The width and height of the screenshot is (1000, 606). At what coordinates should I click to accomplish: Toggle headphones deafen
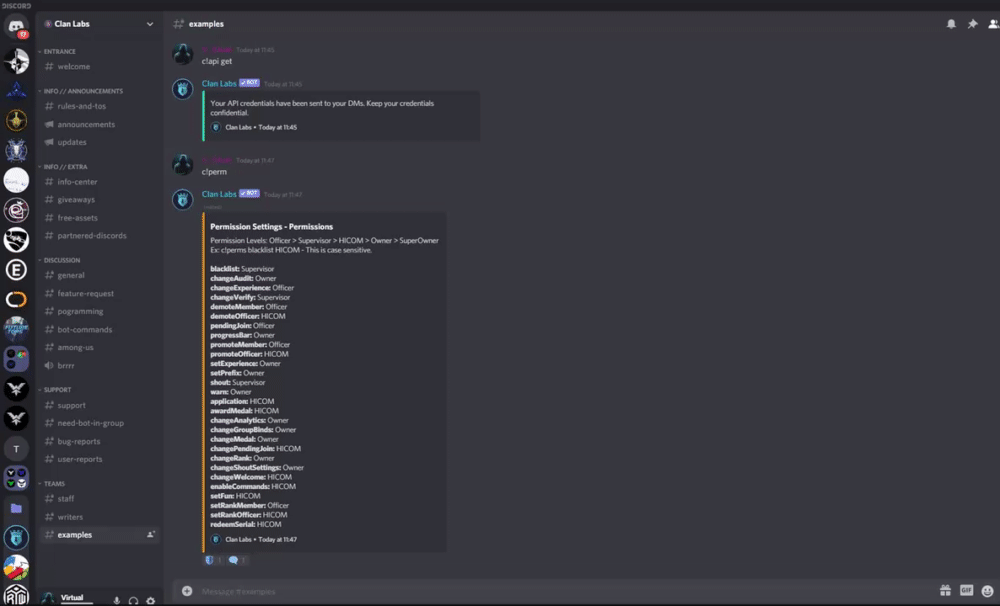coord(133,600)
